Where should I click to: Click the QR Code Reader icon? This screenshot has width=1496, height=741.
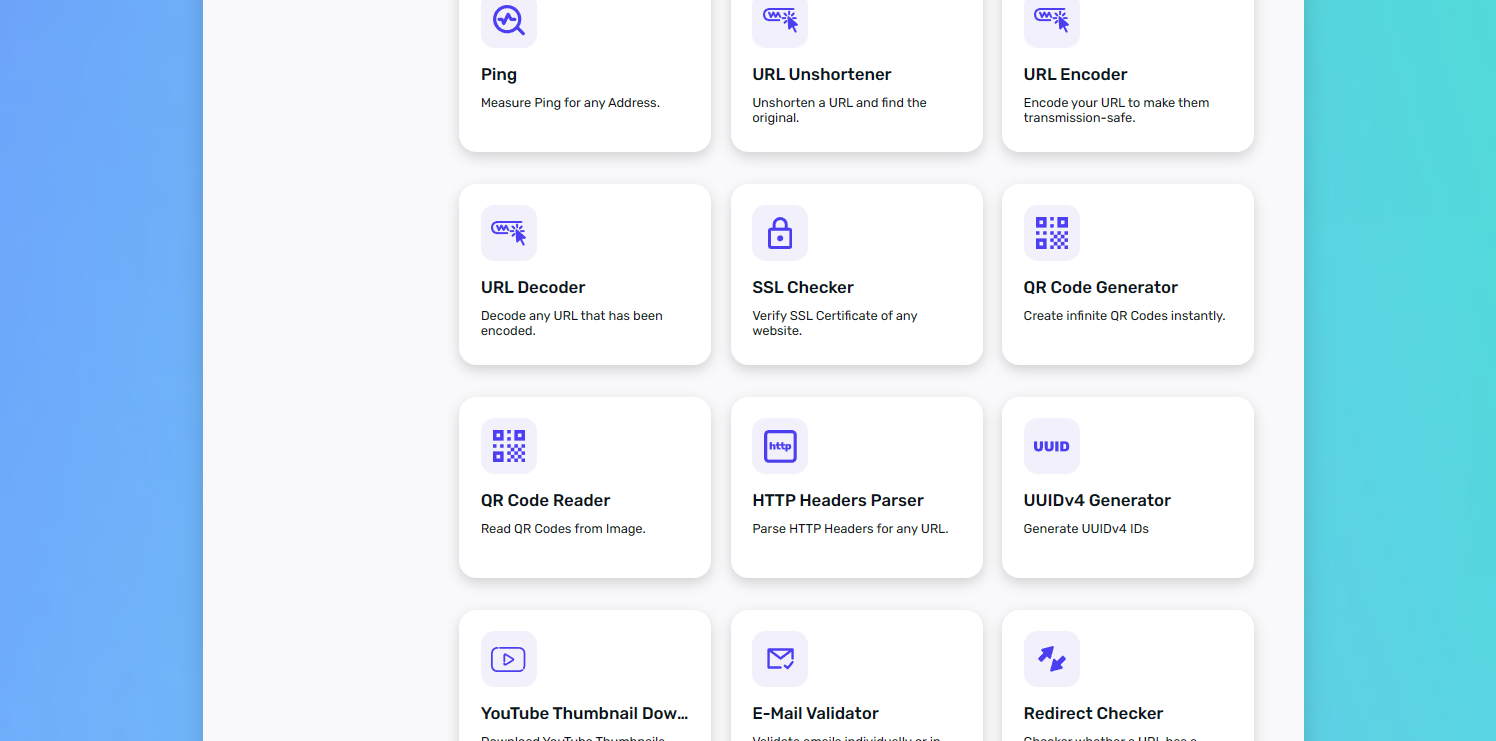tap(508, 446)
